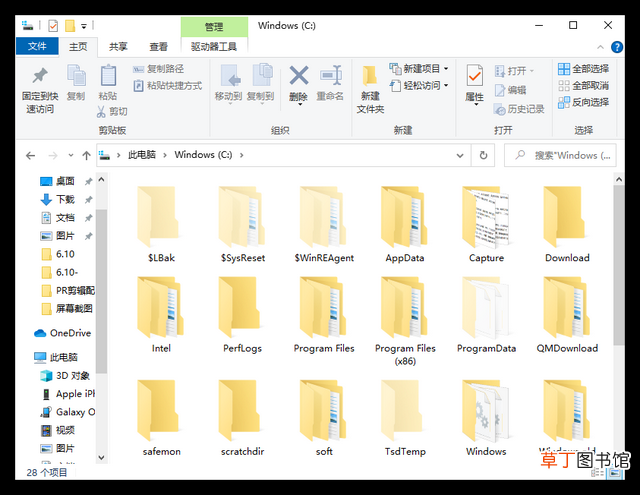Screen dimensions: 640x495
Task: Click Select all (全部选择)
Action: pos(583,69)
